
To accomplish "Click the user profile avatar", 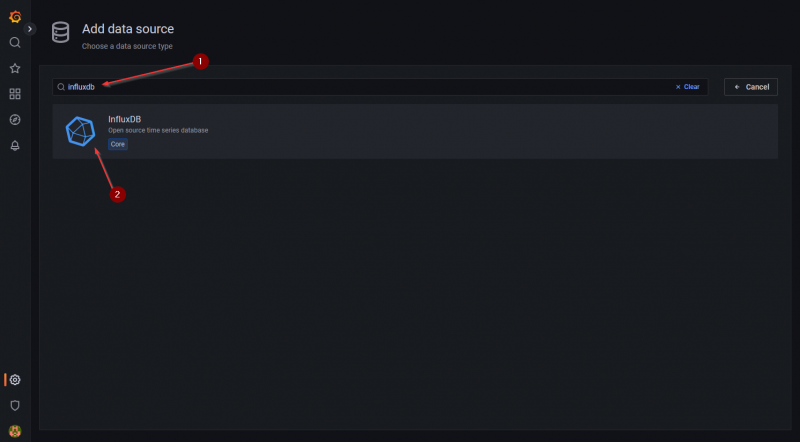I will (x=15, y=431).
